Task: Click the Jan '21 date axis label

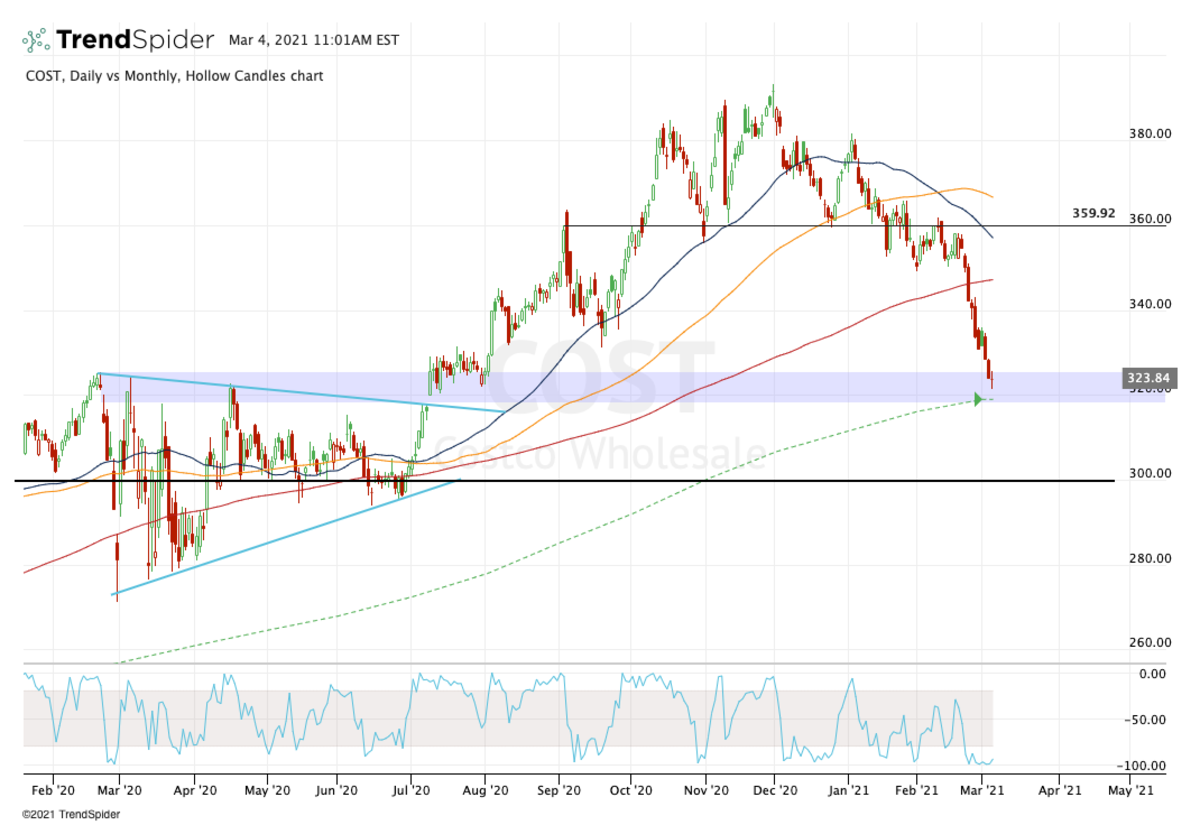Action: pyautogui.click(x=849, y=790)
